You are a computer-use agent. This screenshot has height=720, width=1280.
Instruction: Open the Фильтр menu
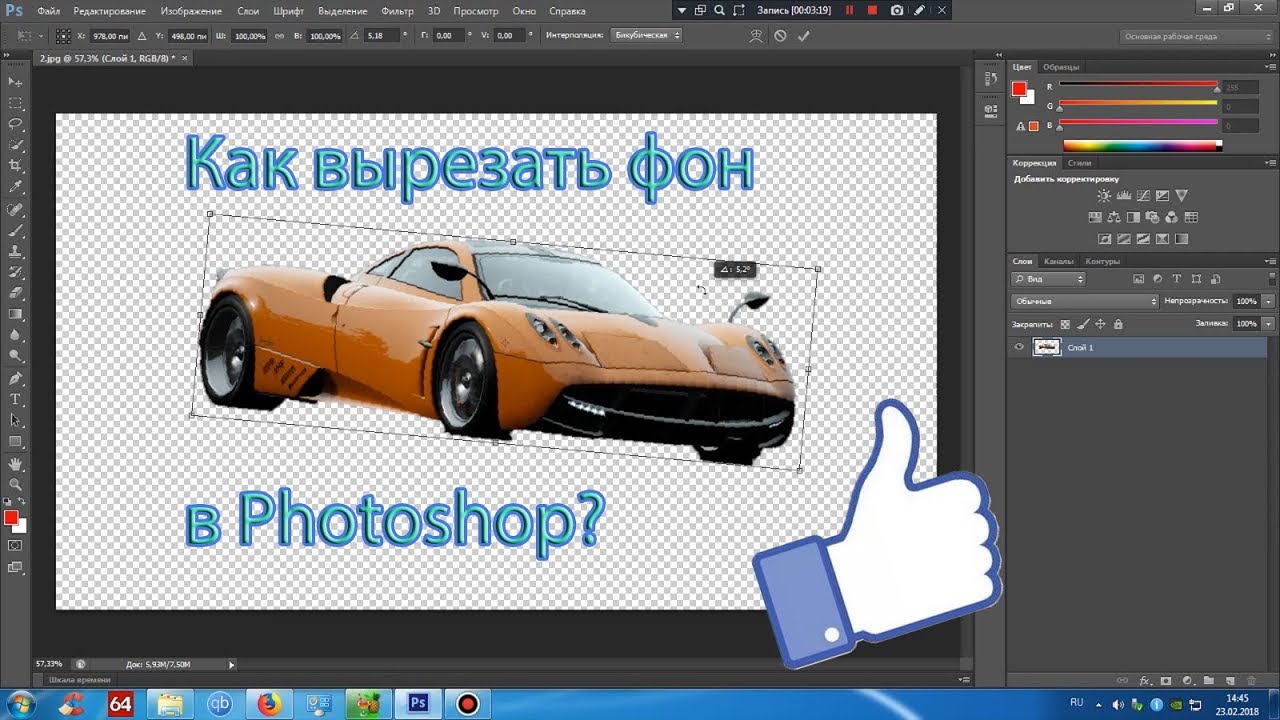pos(398,11)
